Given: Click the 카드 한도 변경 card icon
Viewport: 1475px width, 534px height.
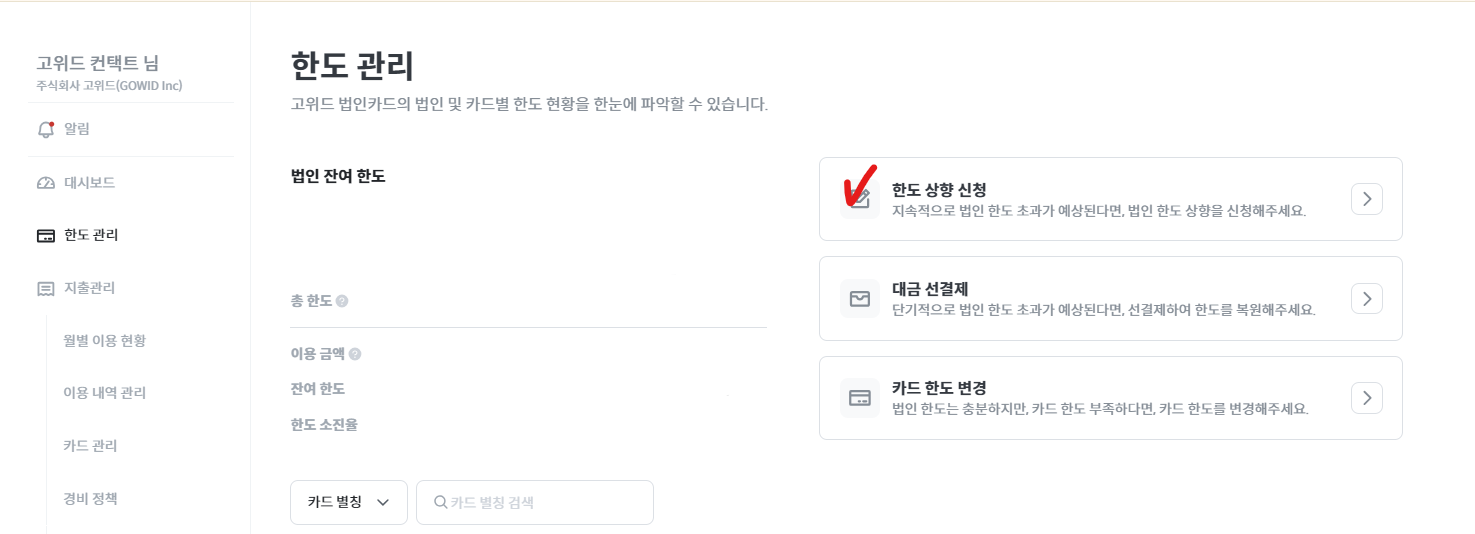Looking at the screenshot, I should click(859, 398).
